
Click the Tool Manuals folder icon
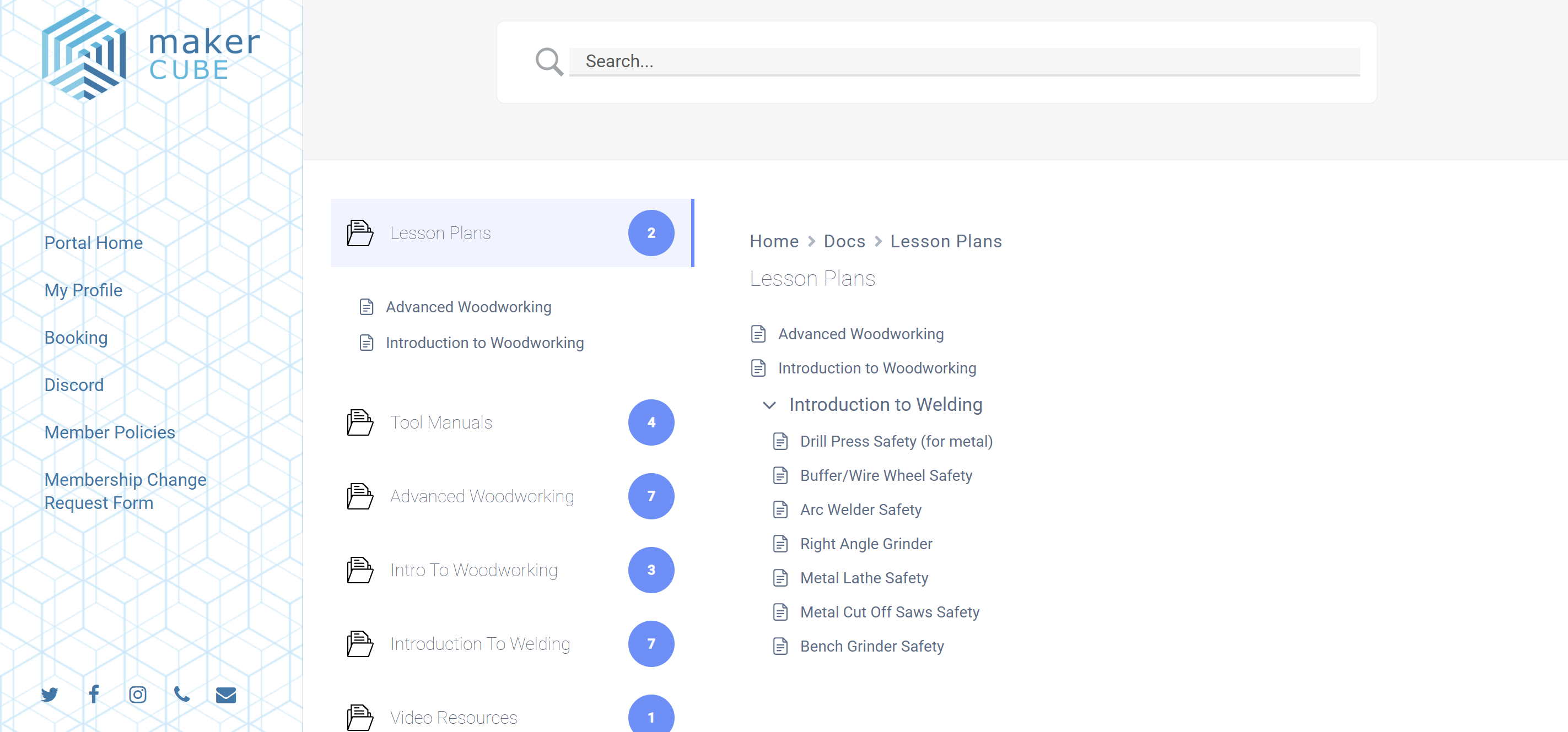point(360,422)
